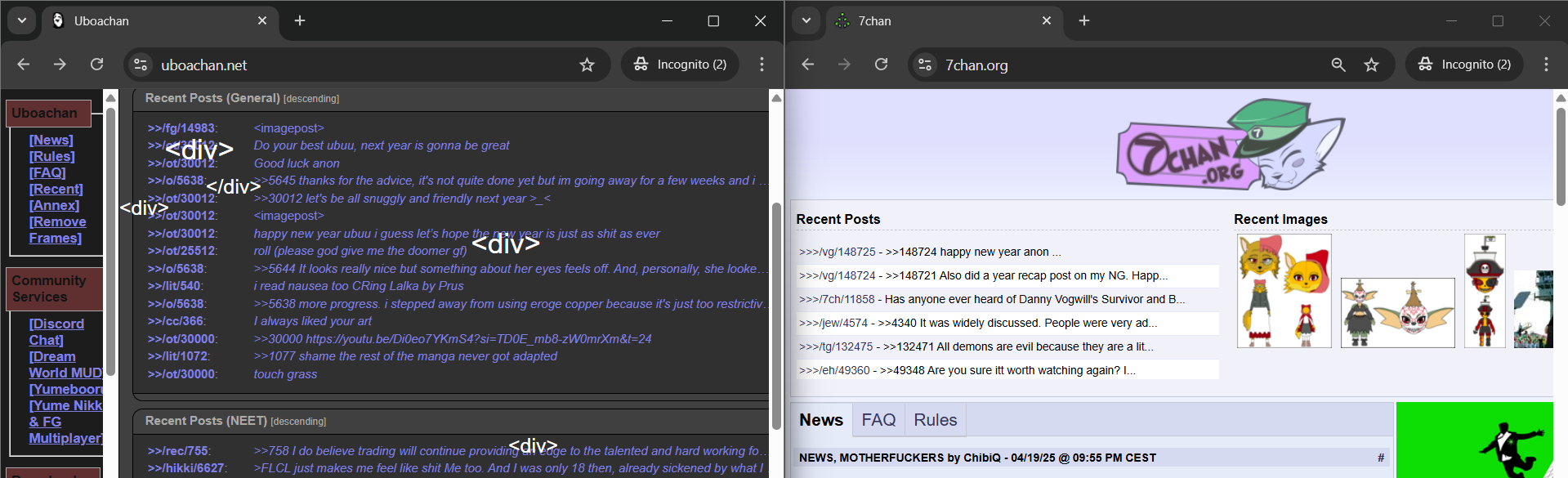Open the [News] link in Uboachan sidebar
Viewport: 1568px width, 478px height.
(x=51, y=141)
